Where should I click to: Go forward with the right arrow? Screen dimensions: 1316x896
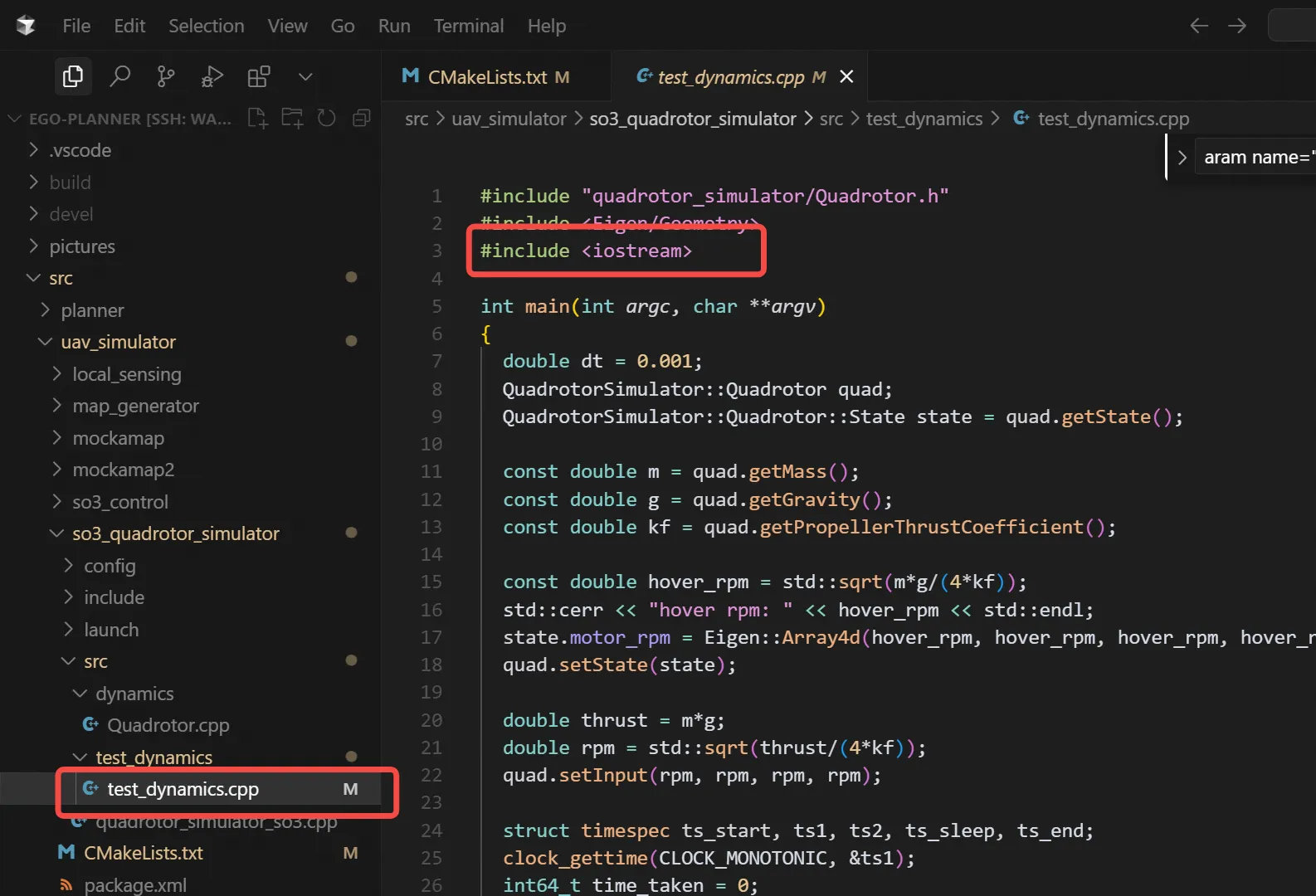click(1237, 26)
